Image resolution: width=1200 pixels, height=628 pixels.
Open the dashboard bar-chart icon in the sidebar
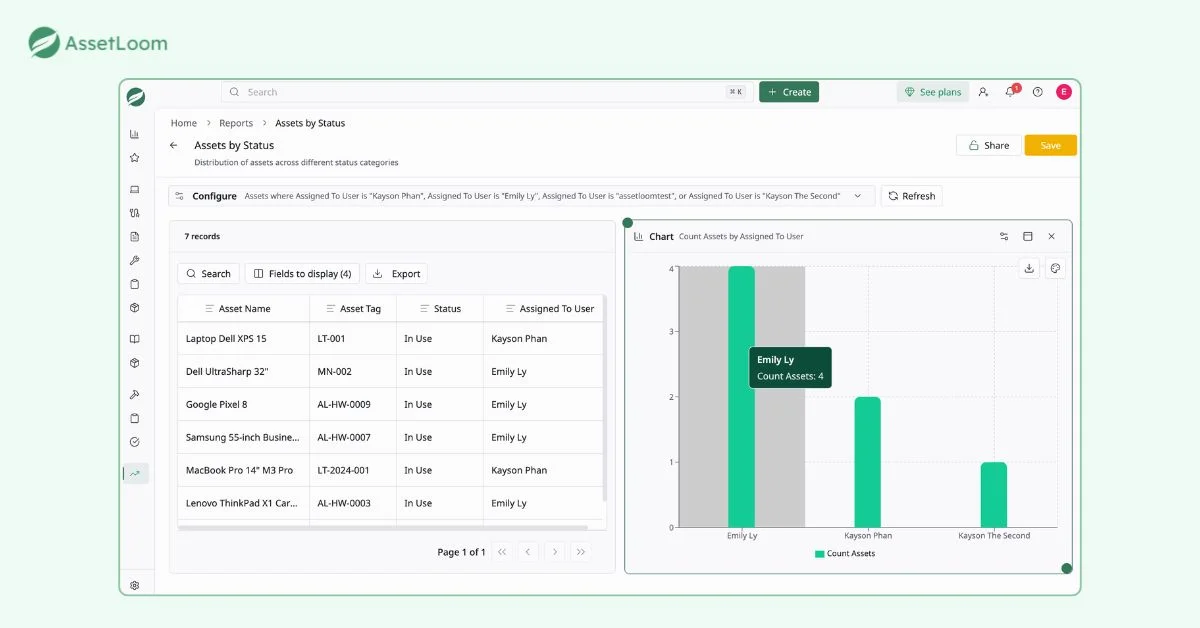pyautogui.click(x=135, y=134)
